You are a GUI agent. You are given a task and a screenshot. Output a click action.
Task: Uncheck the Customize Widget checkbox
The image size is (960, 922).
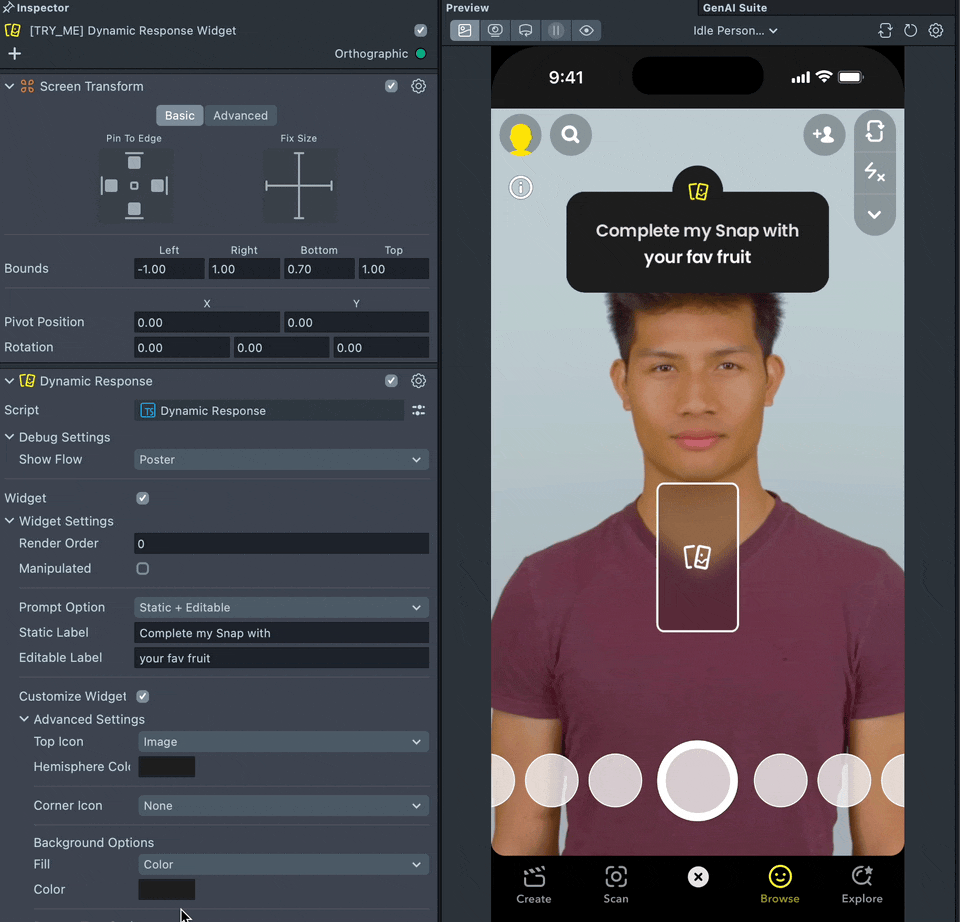[x=143, y=696]
